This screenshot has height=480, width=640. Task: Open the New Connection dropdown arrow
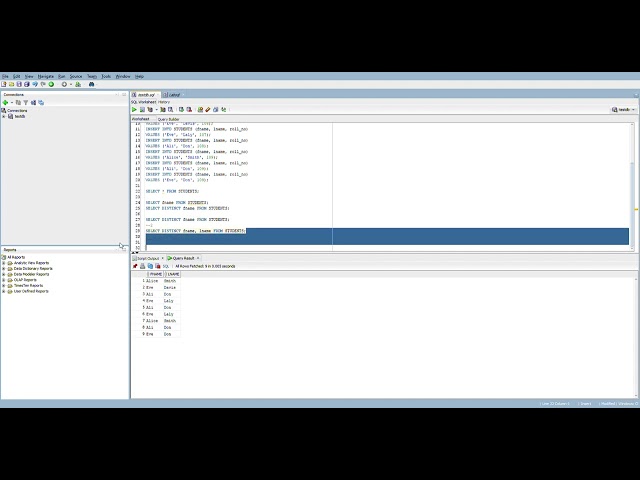point(12,102)
